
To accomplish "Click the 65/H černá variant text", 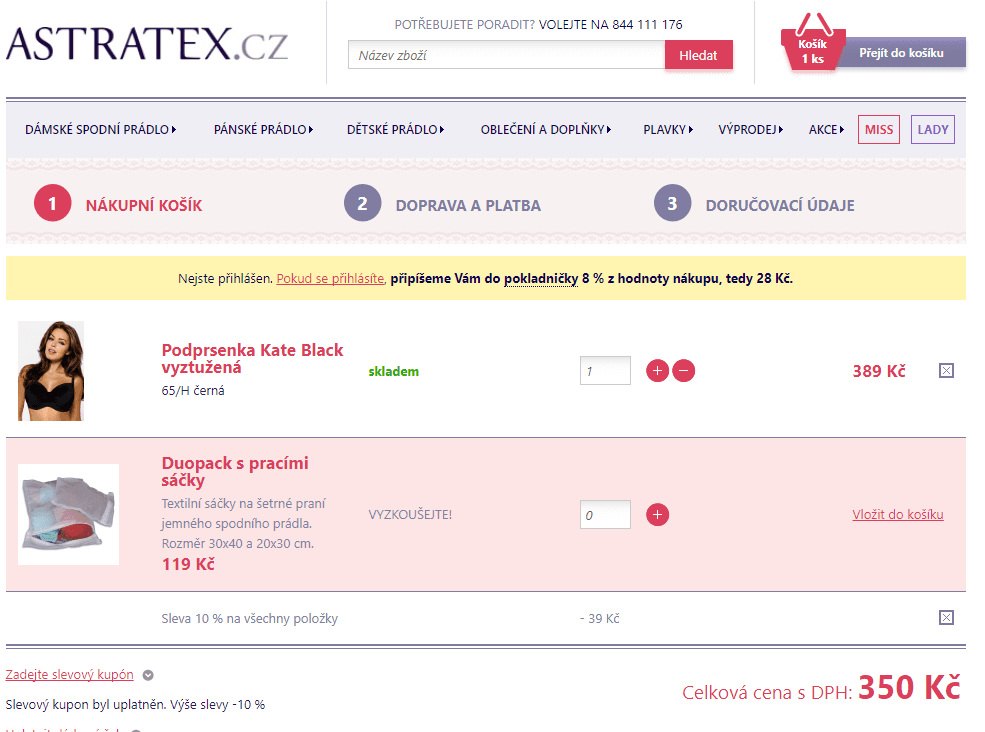I will [x=193, y=390].
